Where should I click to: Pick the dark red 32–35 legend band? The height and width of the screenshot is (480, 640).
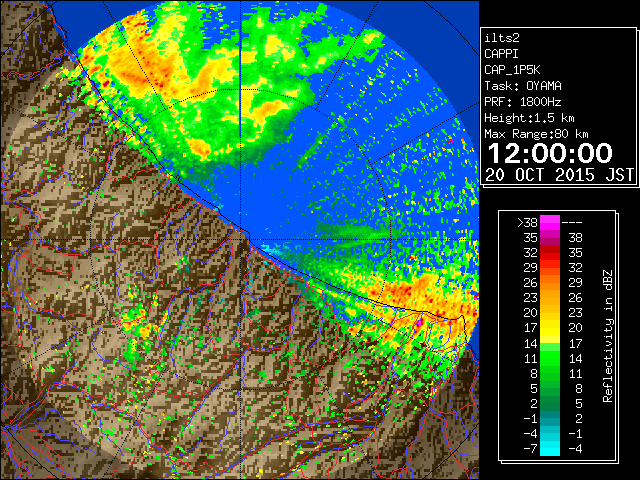pos(550,253)
